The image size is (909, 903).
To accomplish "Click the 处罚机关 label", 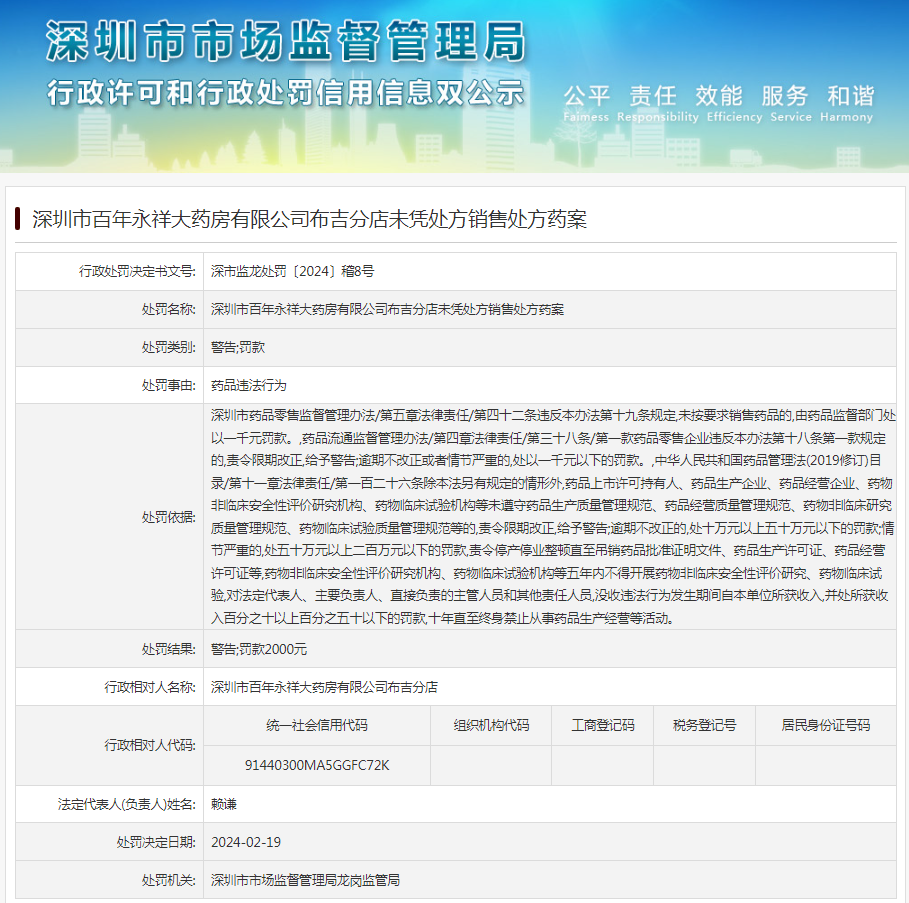I will pos(169,880).
